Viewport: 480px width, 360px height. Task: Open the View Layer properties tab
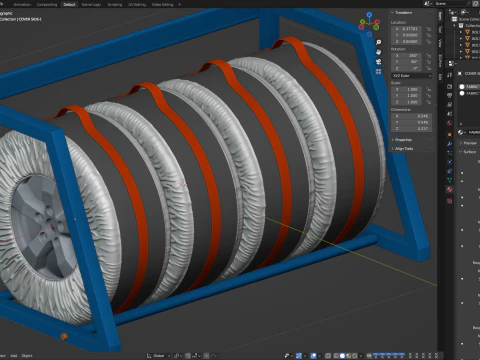click(450, 104)
